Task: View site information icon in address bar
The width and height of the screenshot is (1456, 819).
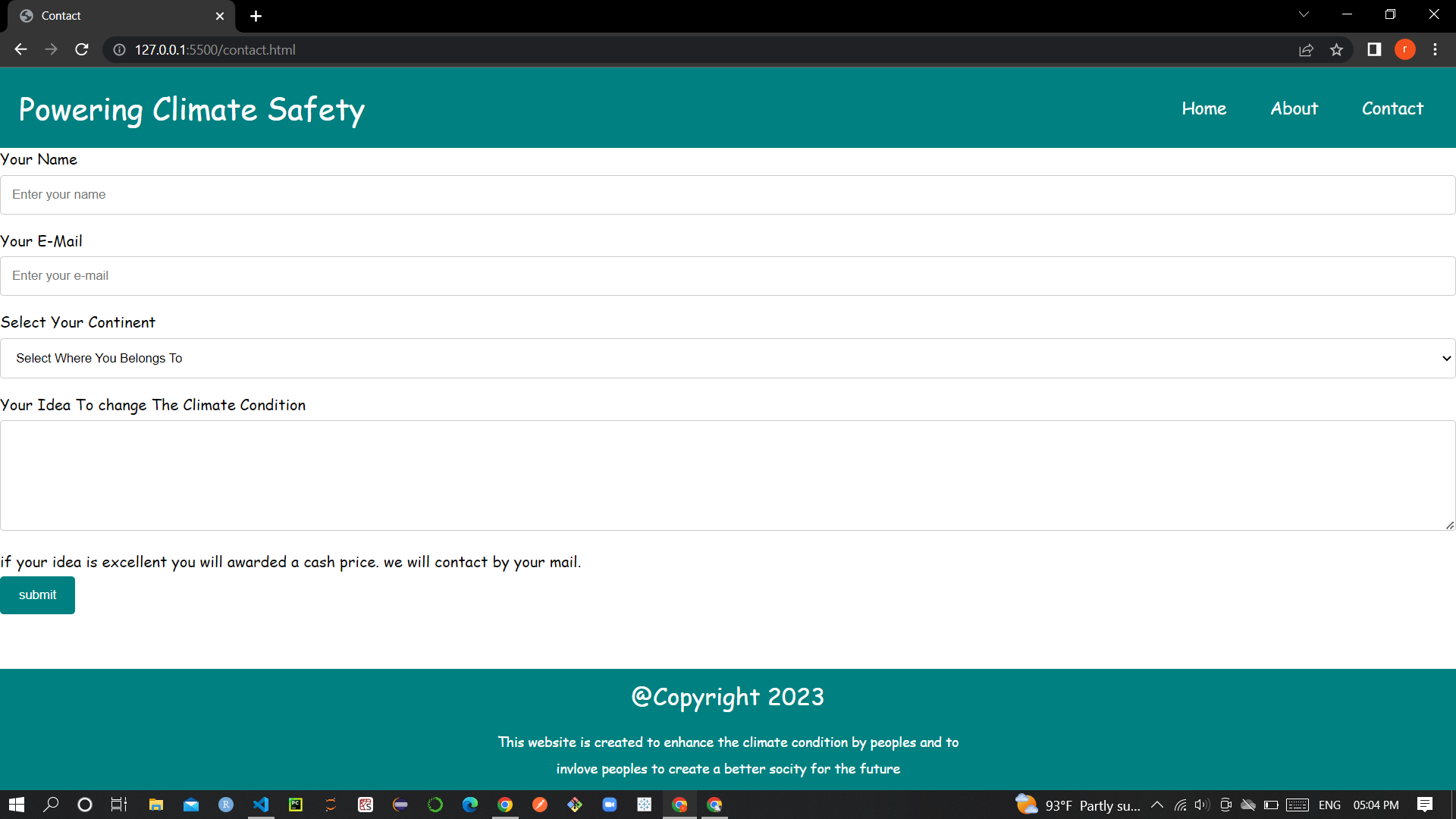Action: (x=119, y=49)
